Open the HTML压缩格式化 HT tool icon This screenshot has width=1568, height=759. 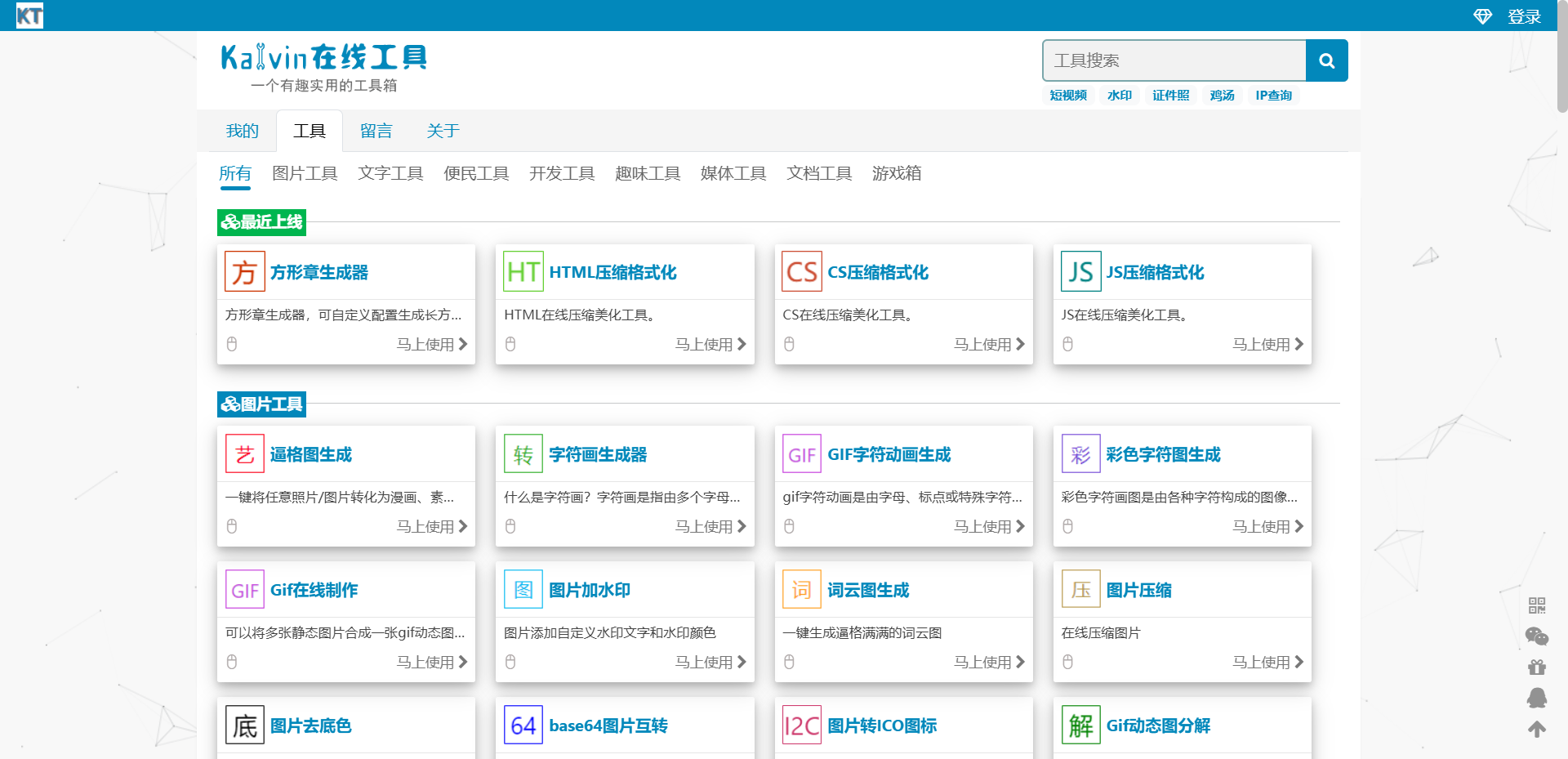coord(523,271)
